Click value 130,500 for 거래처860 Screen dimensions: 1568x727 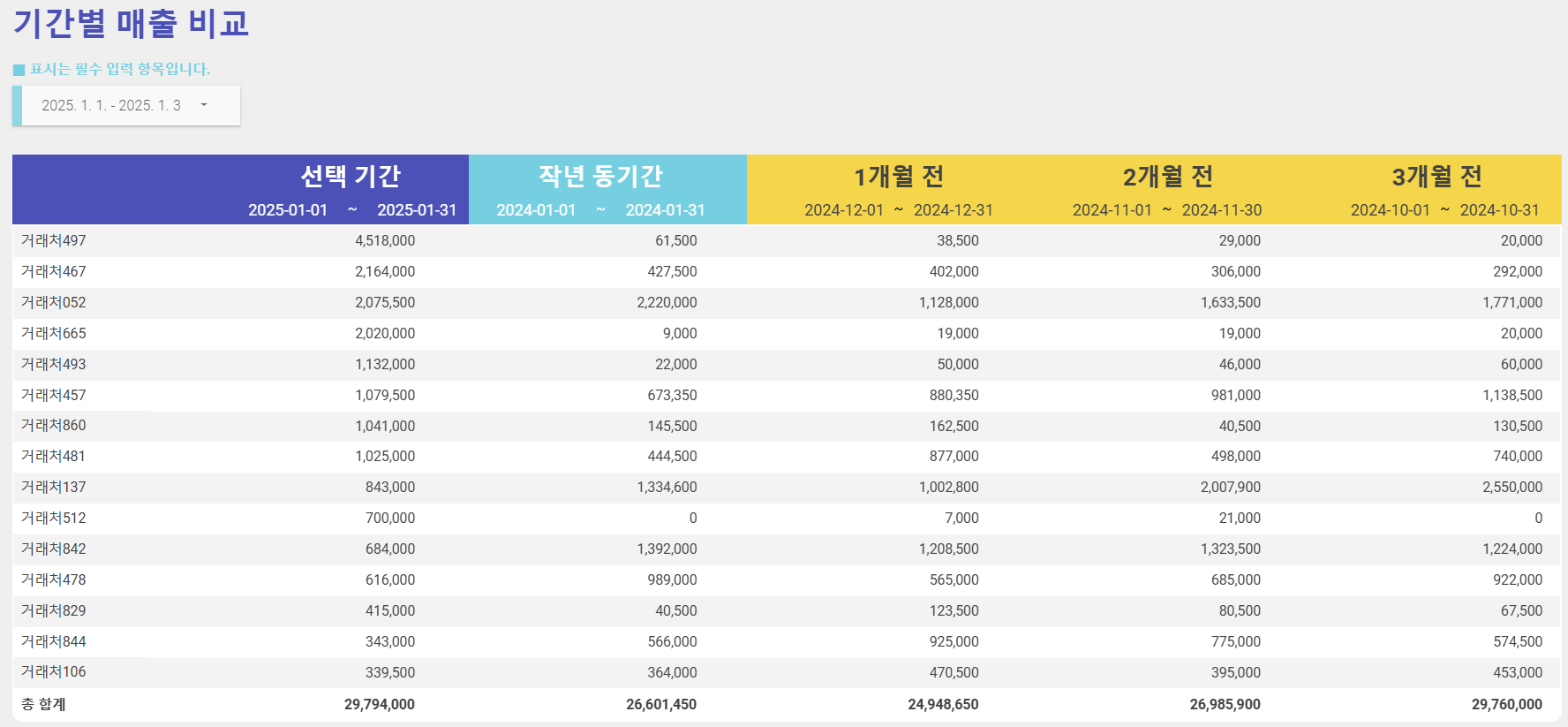coord(1518,426)
